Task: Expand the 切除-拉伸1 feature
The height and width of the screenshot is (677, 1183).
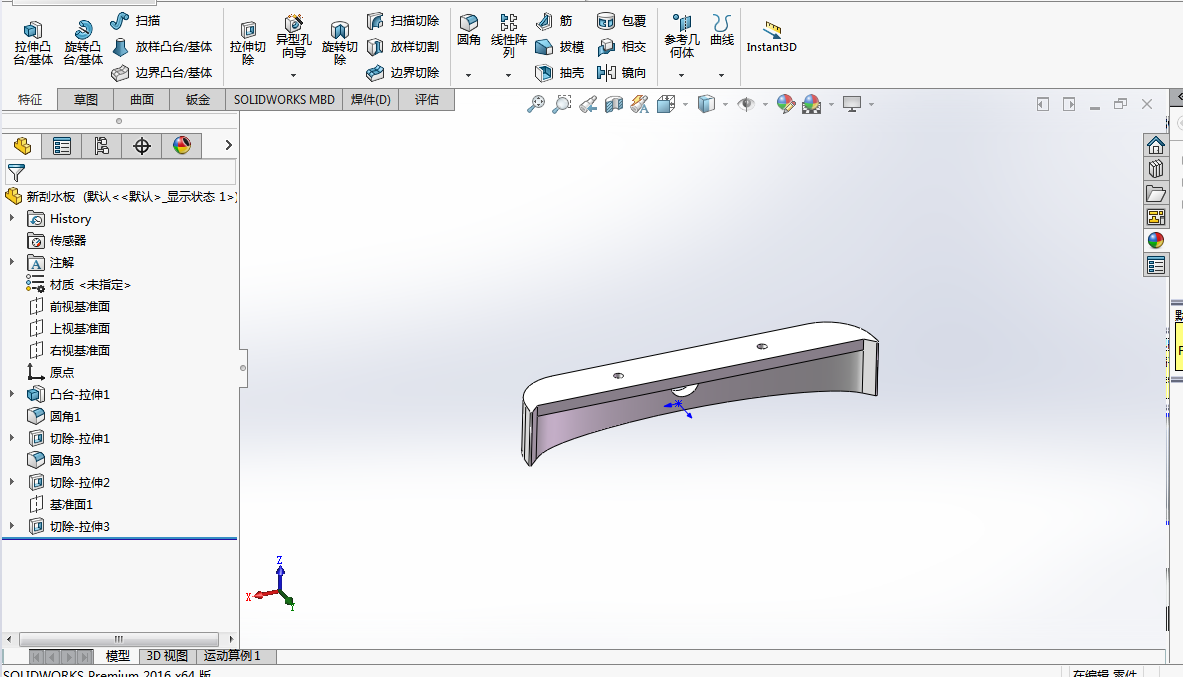Action: click(x=11, y=438)
